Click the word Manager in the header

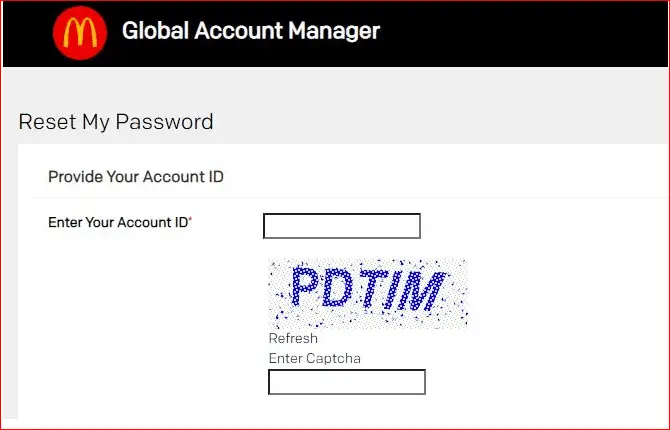tap(334, 31)
